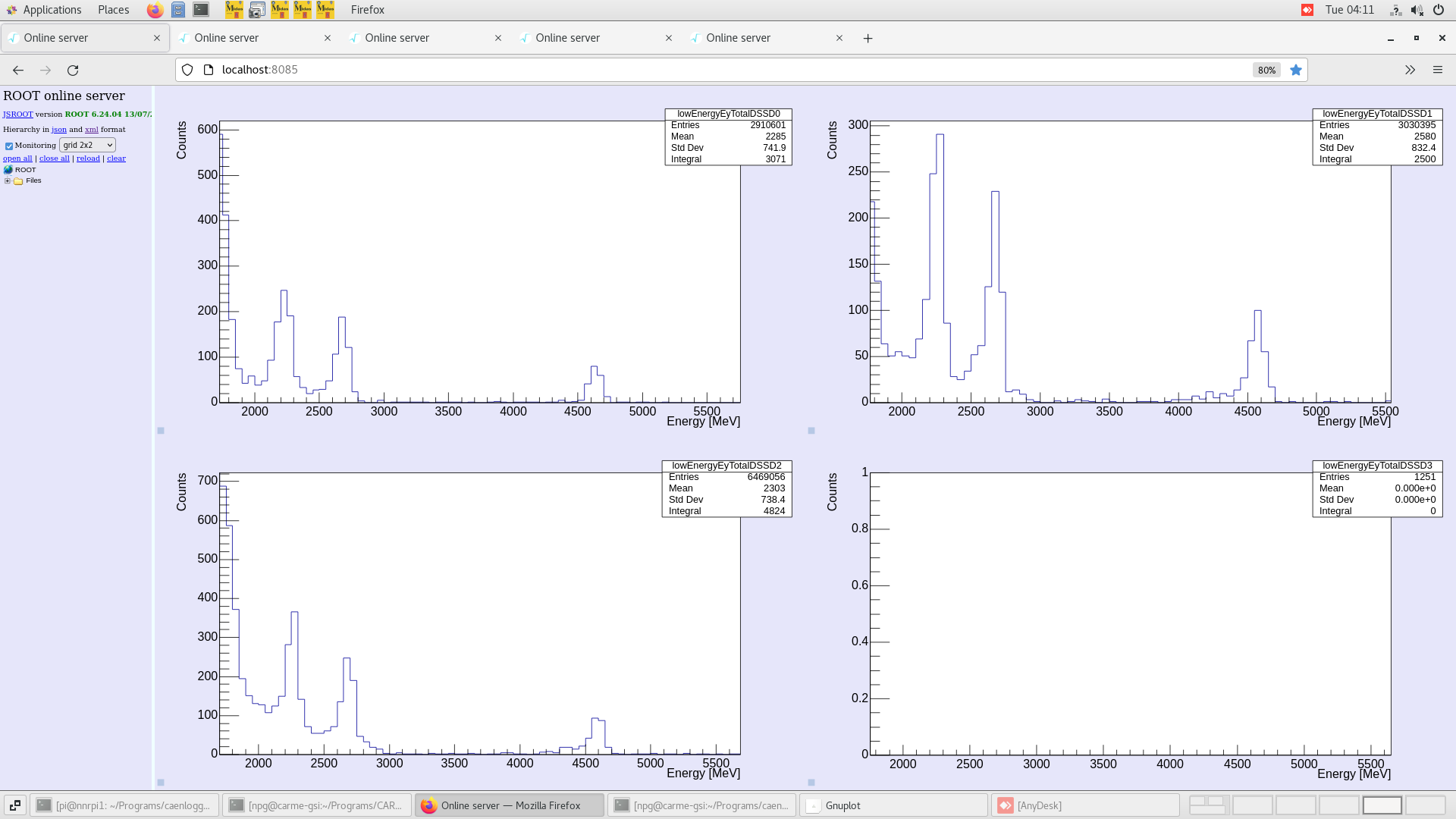
Task: Open the toolbar overflow chevron menu
Action: tap(1410, 70)
